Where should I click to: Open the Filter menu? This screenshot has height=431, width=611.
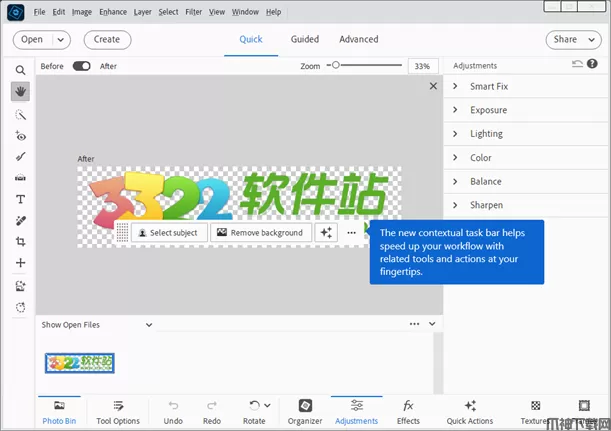point(194,12)
